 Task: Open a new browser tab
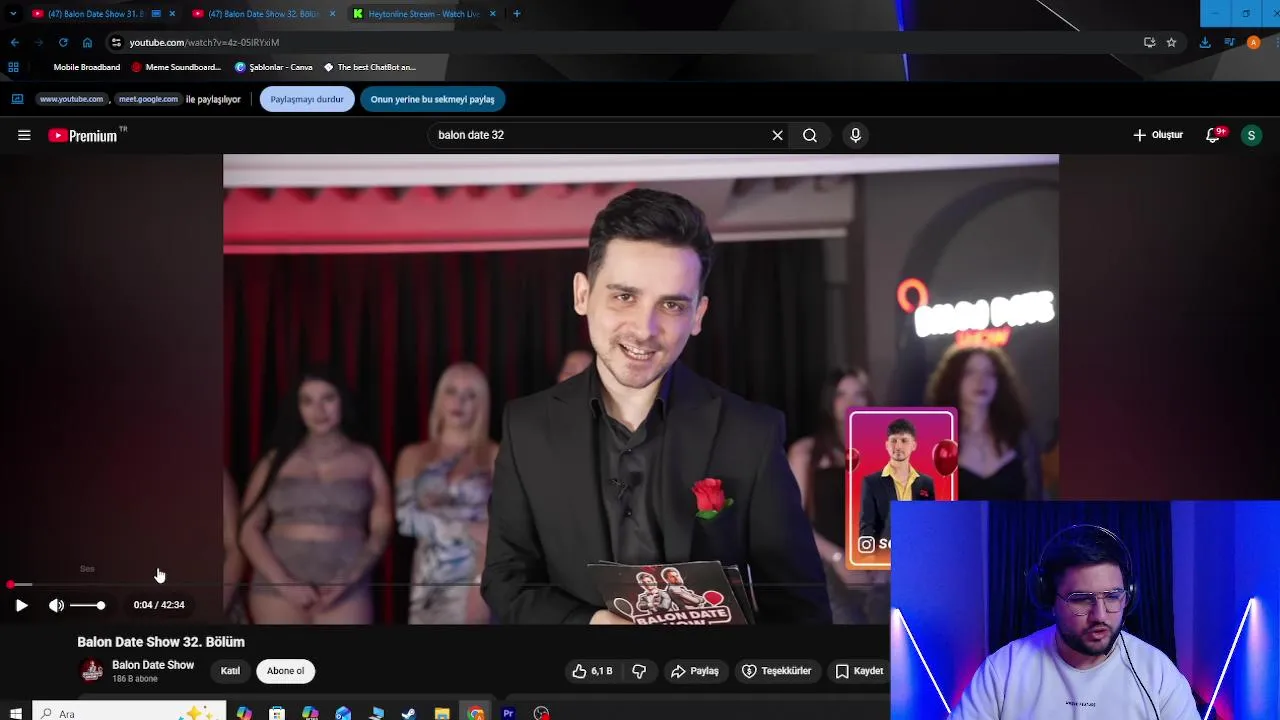tap(516, 14)
